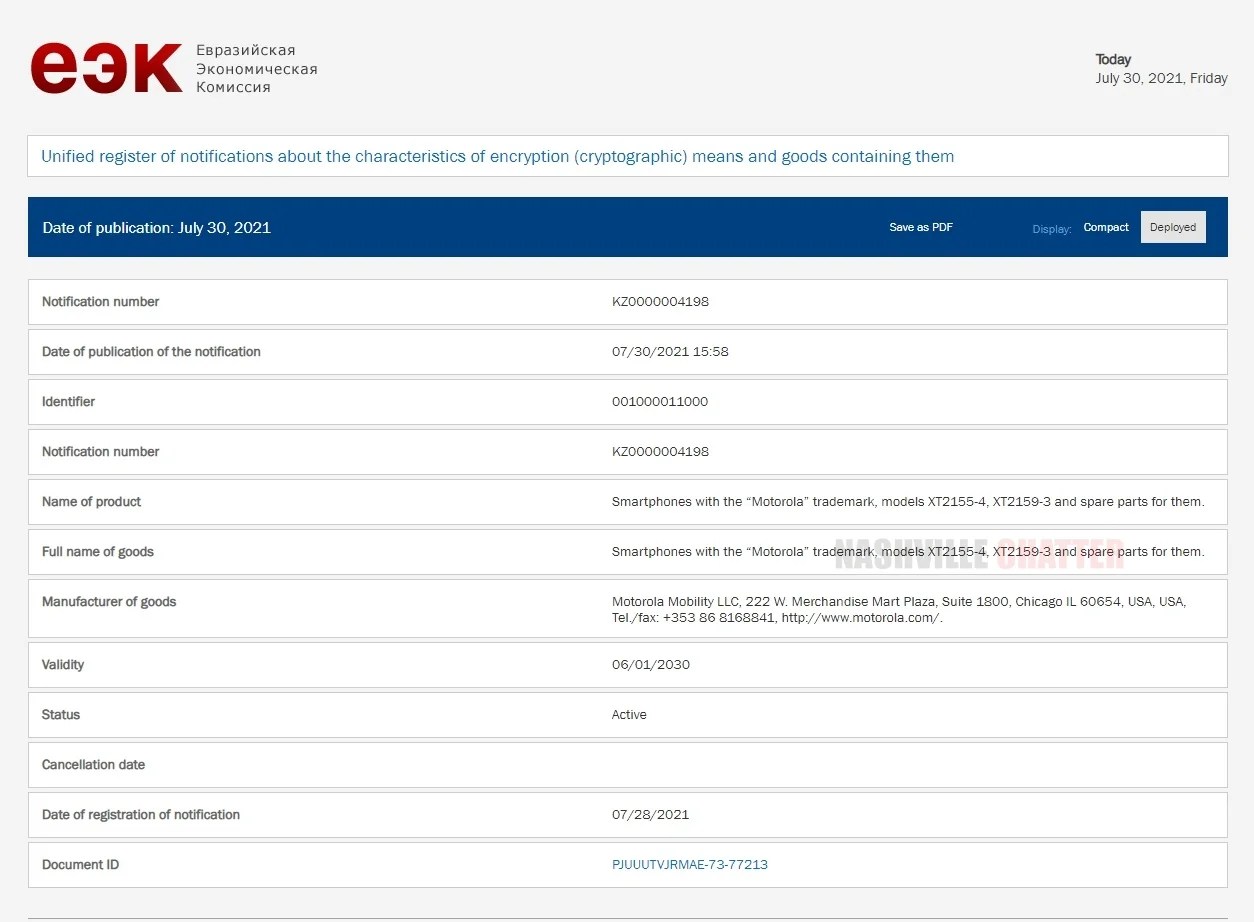Open Document ID link PJUUUTVJRMAE-73-77213
The image size is (1254, 922).
(x=690, y=864)
